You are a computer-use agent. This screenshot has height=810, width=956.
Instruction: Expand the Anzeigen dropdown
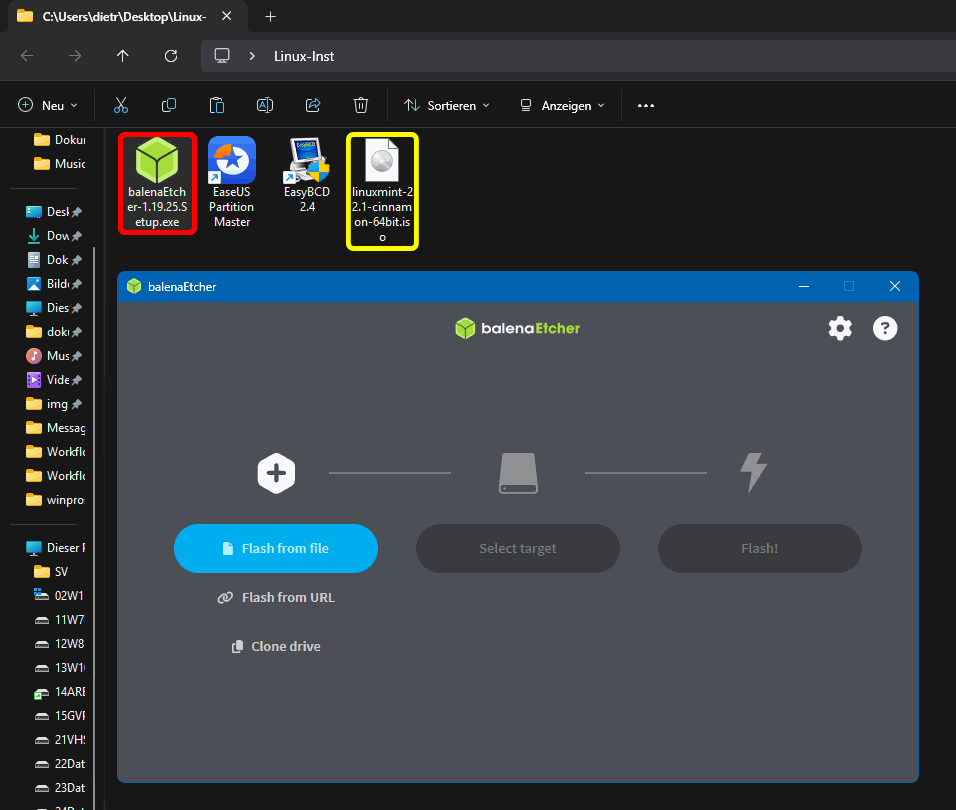(562, 105)
